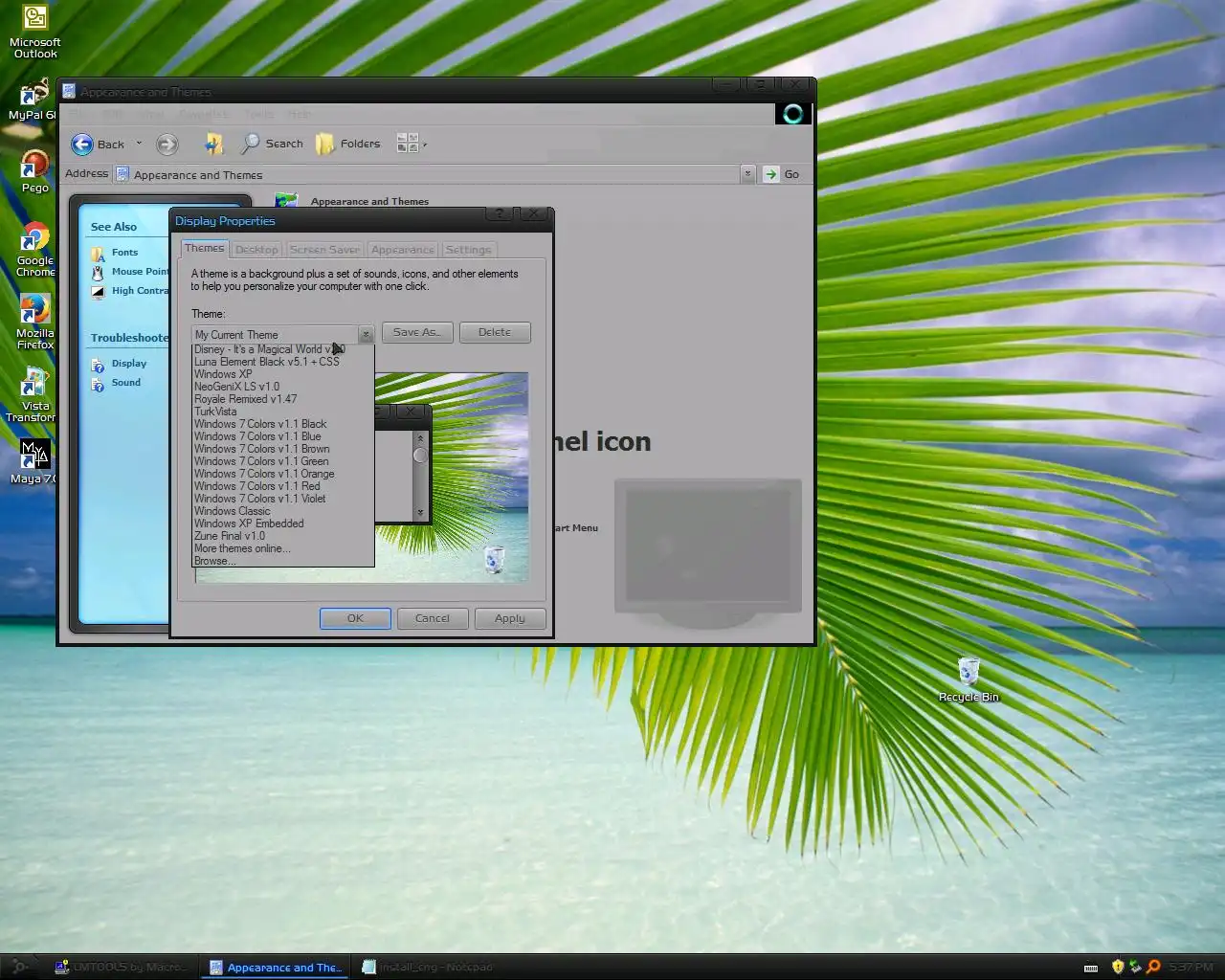The width and height of the screenshot is (1225, 980).
Task: Click the safely remove hardware tray icon
Action: (x=1135, y=967)
